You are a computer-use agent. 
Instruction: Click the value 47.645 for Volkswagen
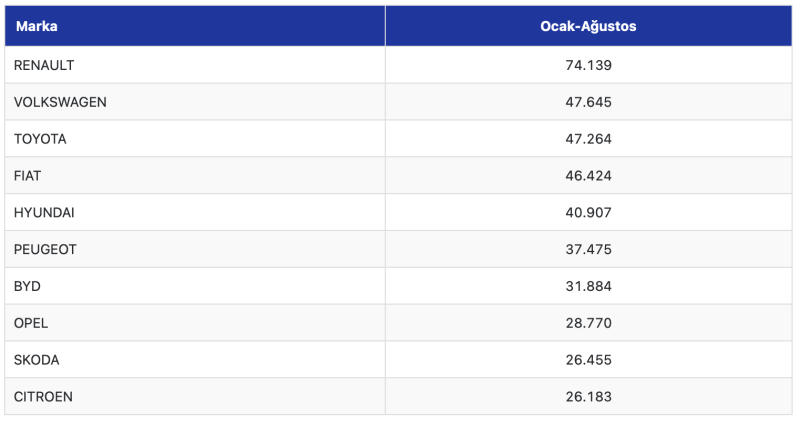(x=588, y=102)
